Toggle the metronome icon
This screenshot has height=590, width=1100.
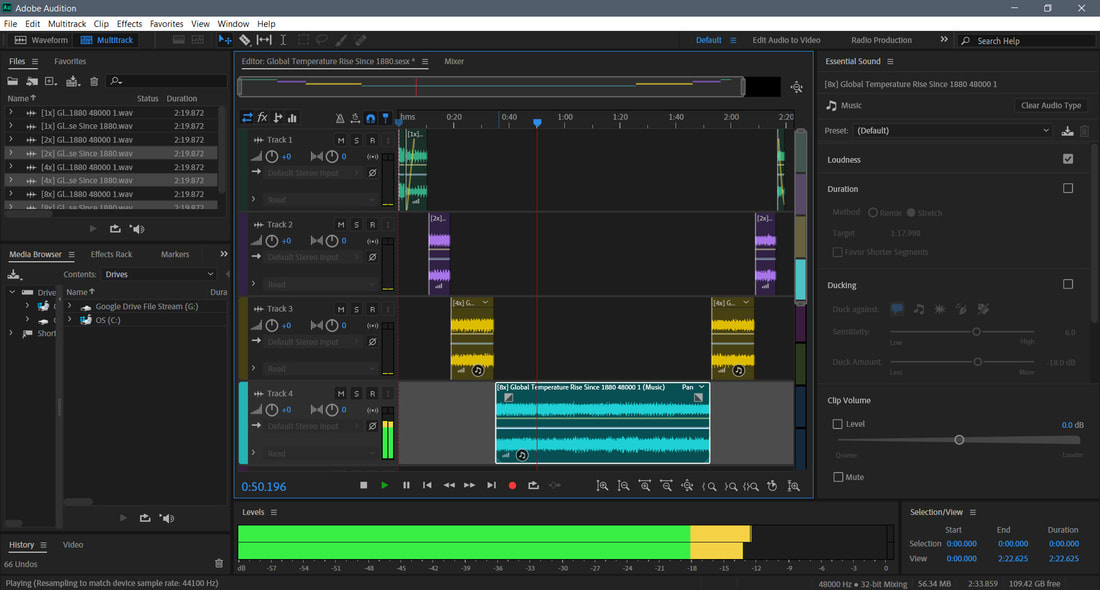coord(340,118)
